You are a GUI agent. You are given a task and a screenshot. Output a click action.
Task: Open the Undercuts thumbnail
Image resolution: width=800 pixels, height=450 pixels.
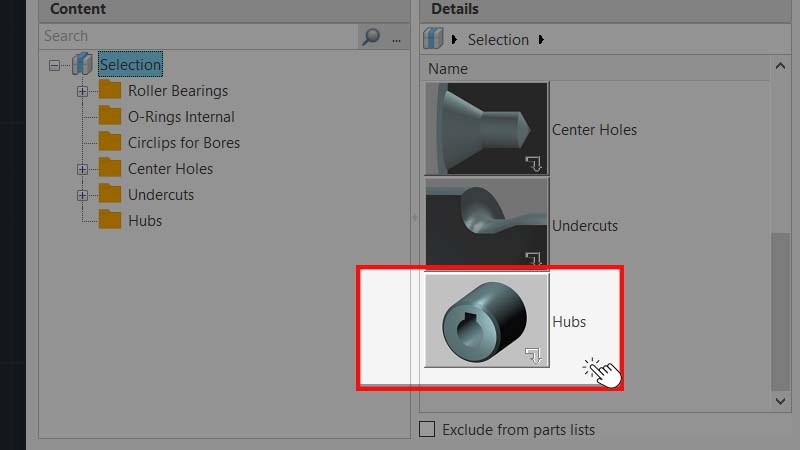[x=487, y=223]
